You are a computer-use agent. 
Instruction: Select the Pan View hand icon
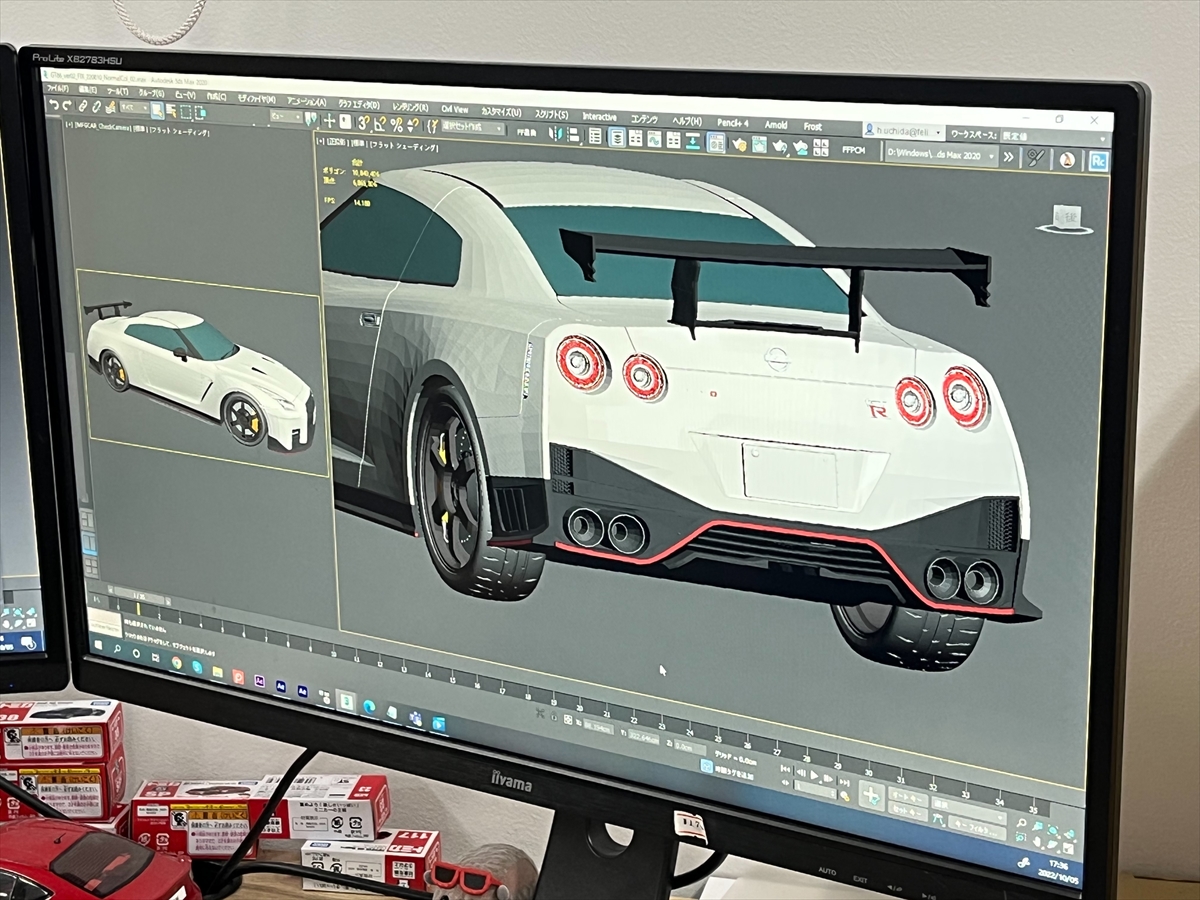pyautogui.click(x=1038, y=843)
